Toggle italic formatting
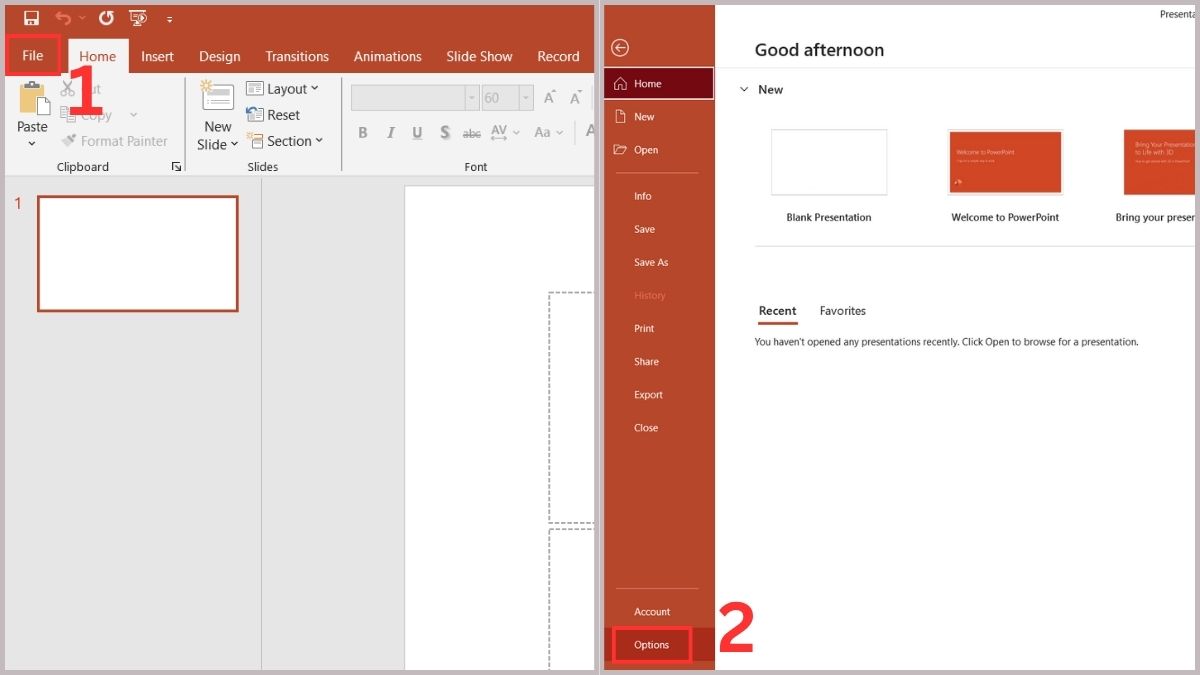The image size is (1200, 675). pos(389,131)
